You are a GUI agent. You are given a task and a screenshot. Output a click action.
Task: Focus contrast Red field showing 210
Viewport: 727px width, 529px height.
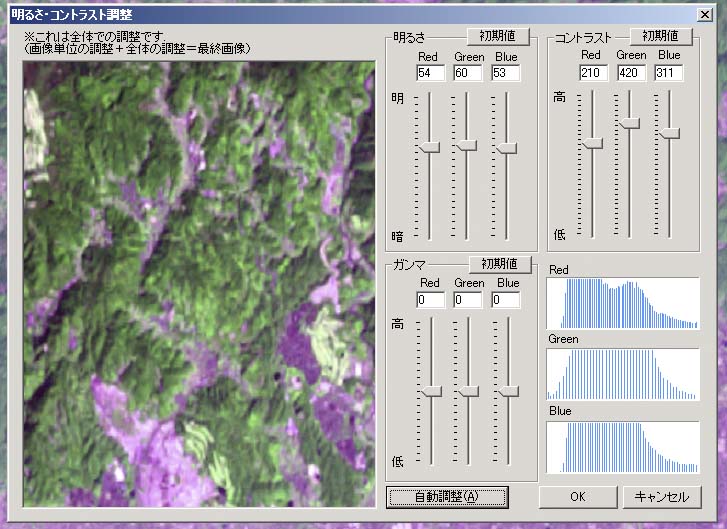(x=593, y=73)
